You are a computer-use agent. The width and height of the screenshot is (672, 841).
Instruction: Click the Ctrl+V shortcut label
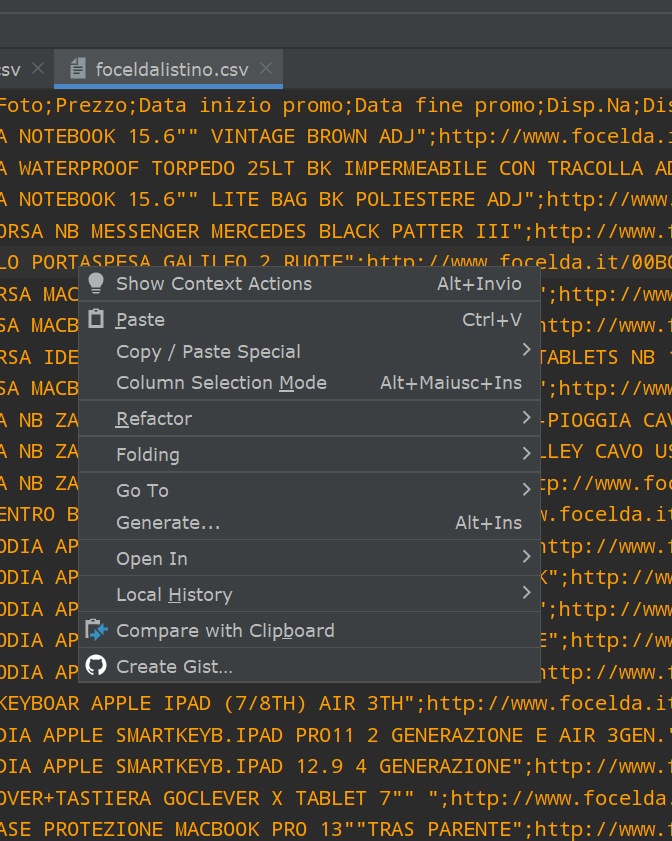coord(492,320)
